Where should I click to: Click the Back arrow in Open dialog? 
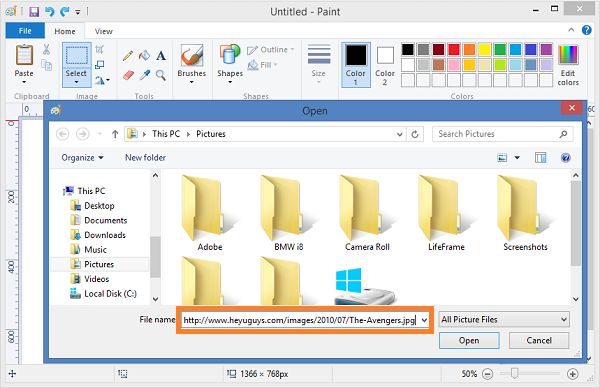click(63, 134)
